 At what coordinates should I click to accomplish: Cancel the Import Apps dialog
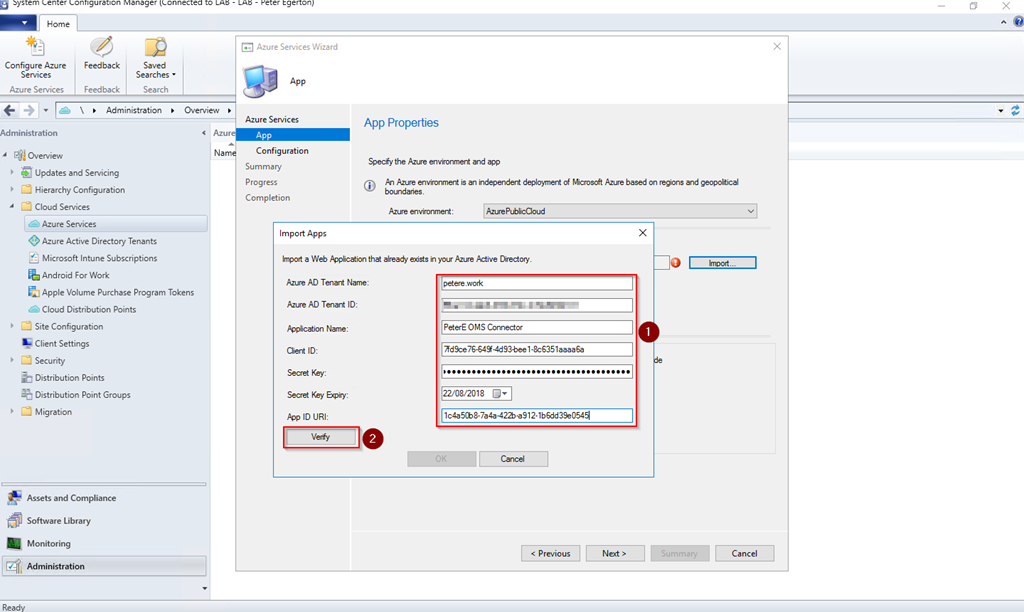[513, 459]
